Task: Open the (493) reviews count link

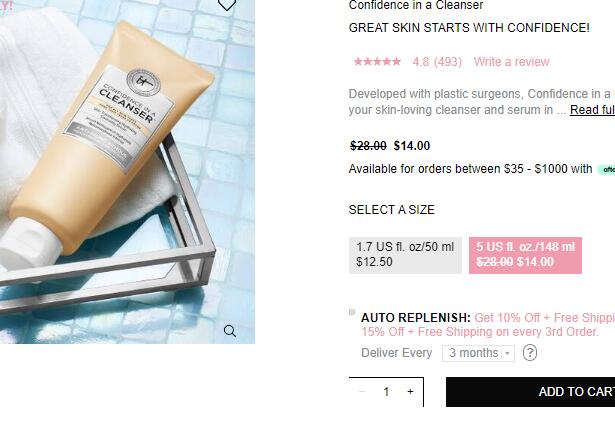Action: click(x=448, y=62)
